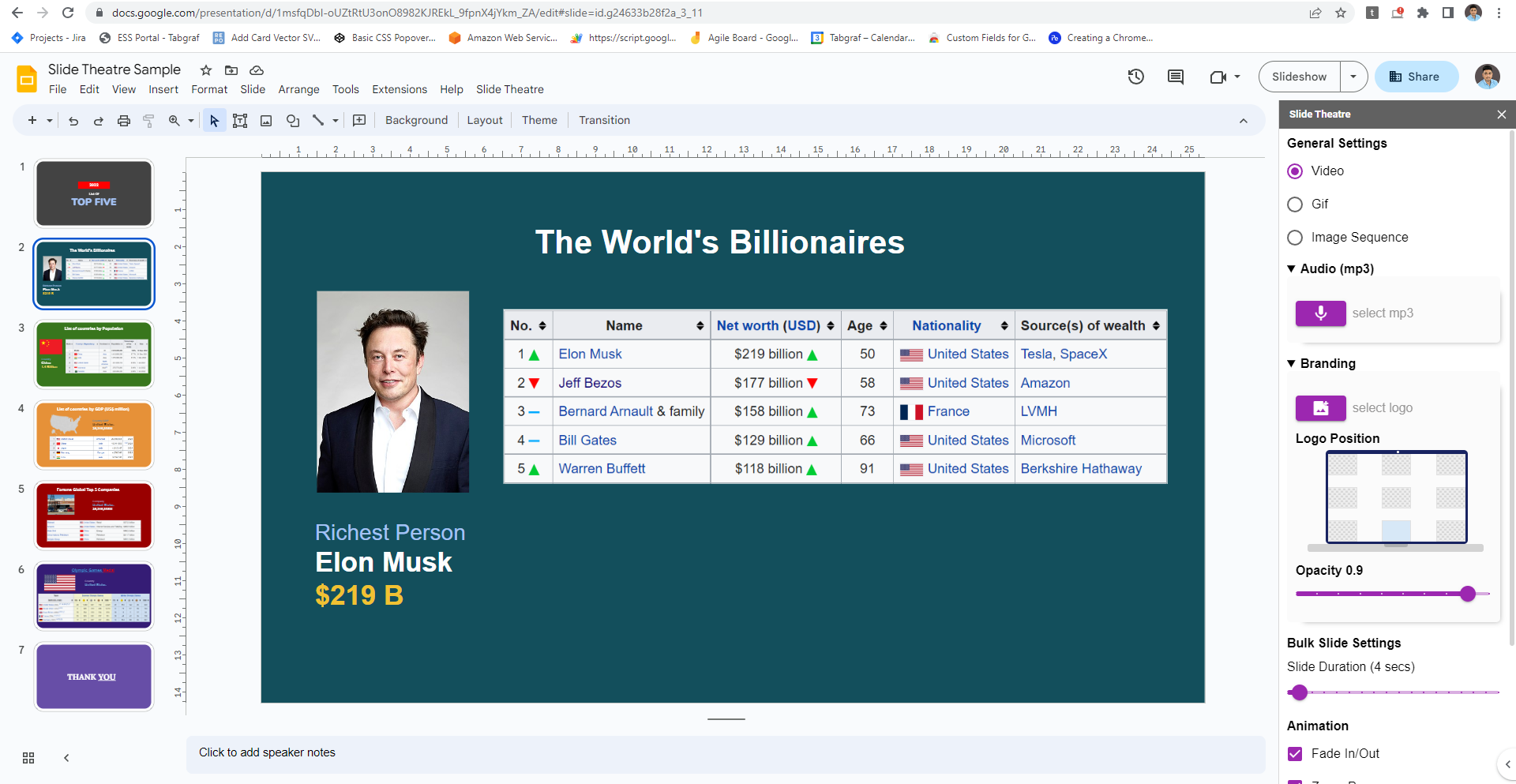Open the new slide layout dropdown arrow
This screenshot has height=784, width=1516.
tap(50, 121)
